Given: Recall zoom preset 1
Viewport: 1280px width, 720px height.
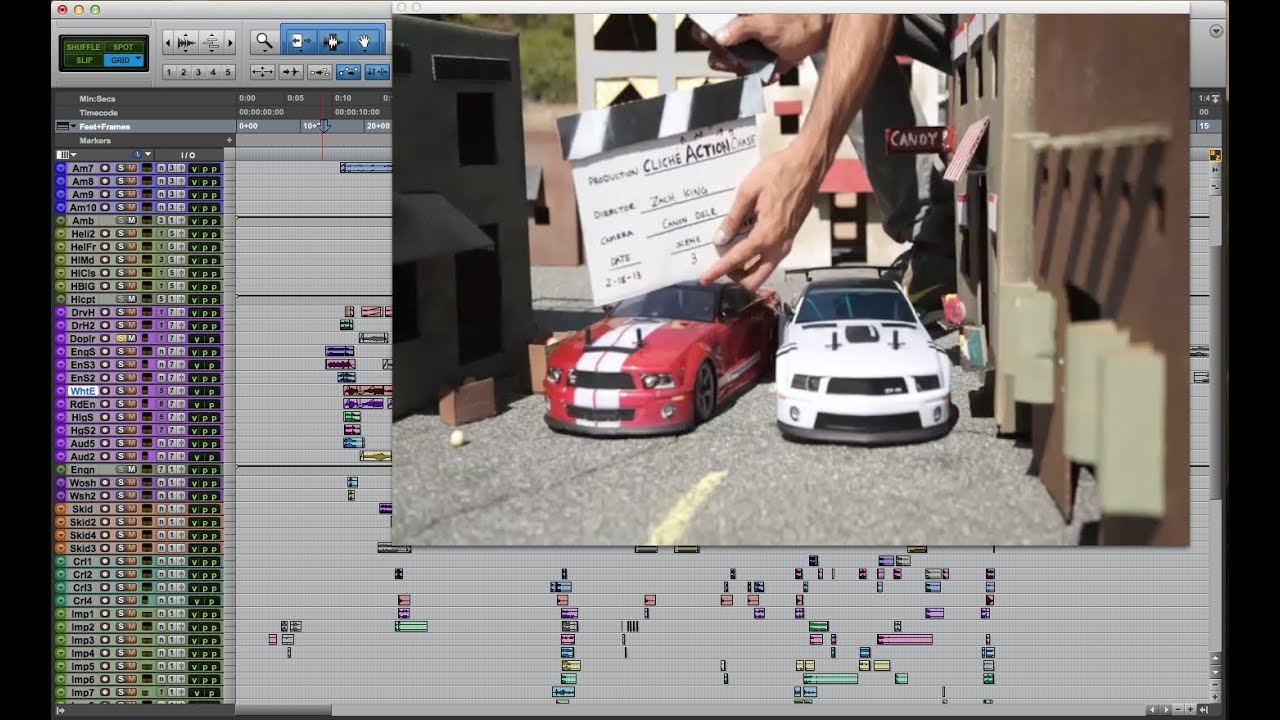Looking at the screenshot, I should click(x=168, y=72).
